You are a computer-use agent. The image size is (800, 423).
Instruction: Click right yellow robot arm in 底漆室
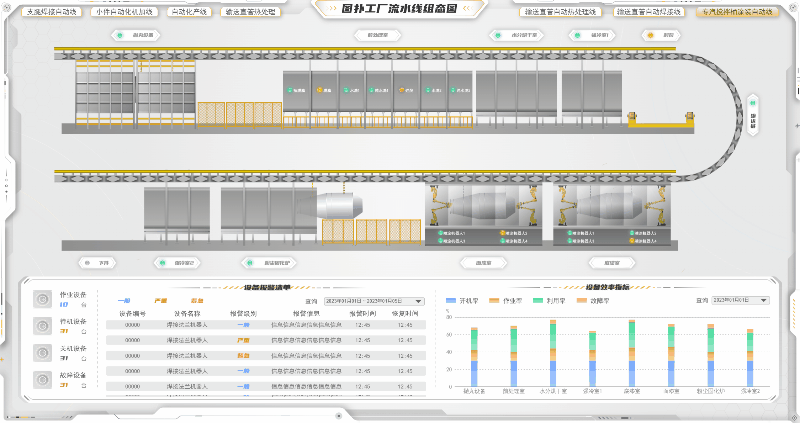click(x=657, y=206)
